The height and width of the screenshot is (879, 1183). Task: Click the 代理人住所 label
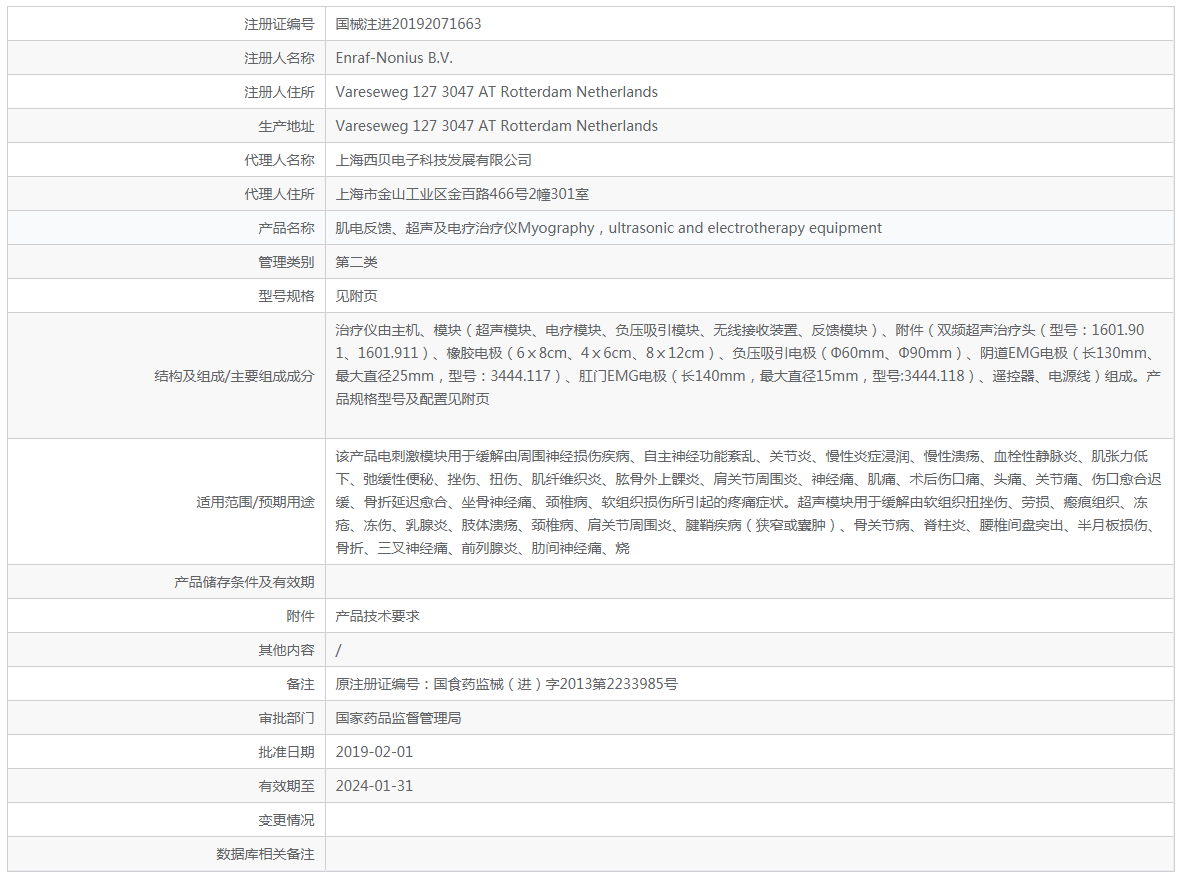(x=279, y=194)
